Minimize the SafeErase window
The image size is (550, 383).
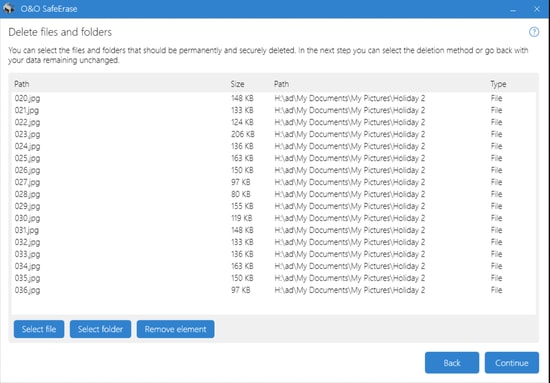pos(513,9)
